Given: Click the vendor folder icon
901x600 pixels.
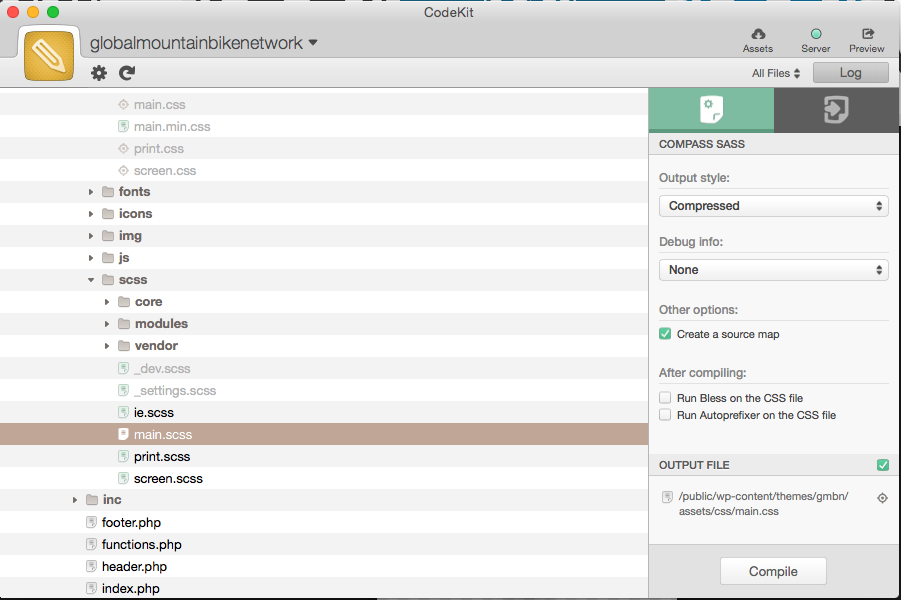Looking at the screenshot, I should coord(124,345).
